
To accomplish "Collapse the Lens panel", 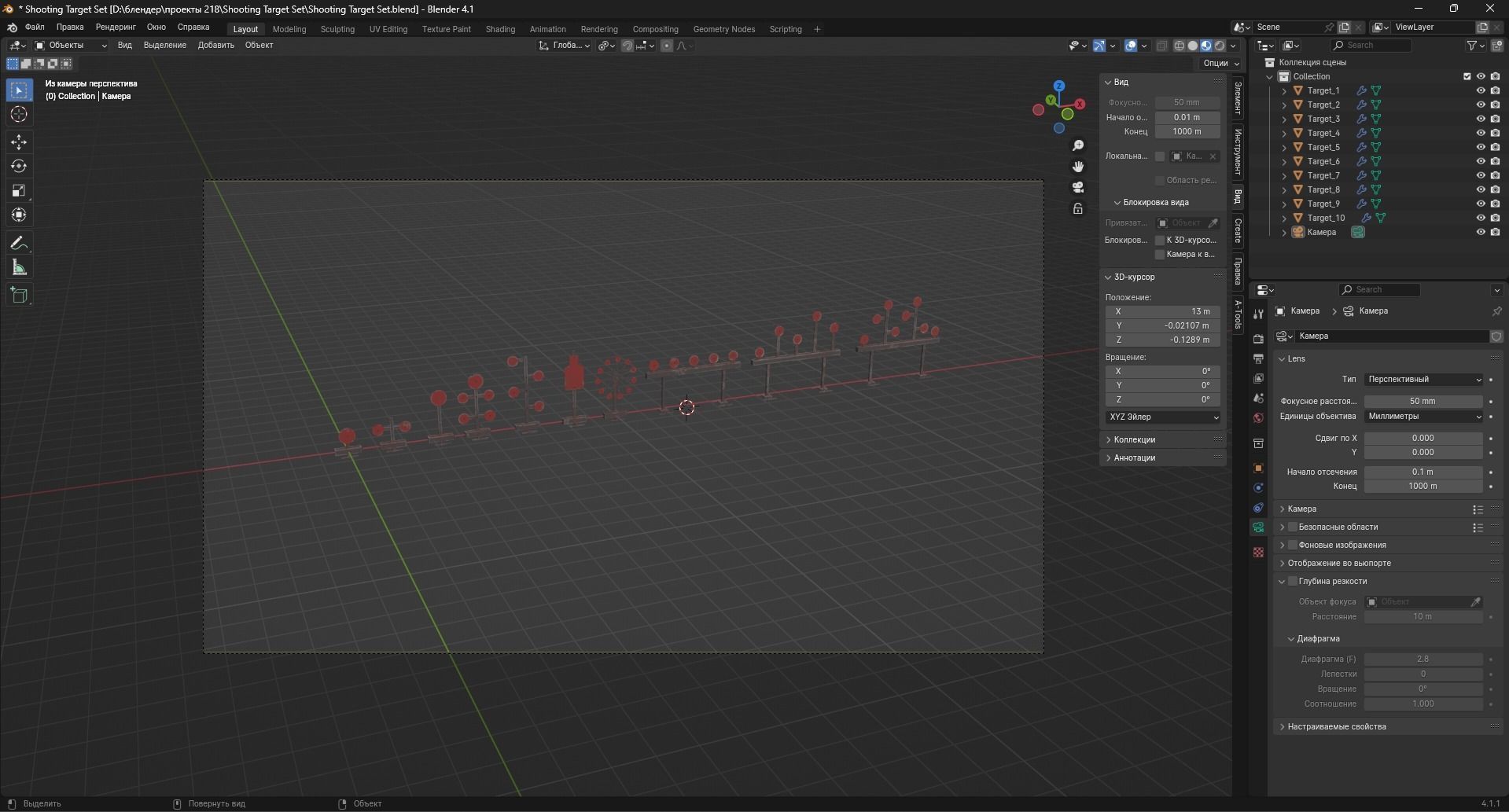I will (1282, 359).
